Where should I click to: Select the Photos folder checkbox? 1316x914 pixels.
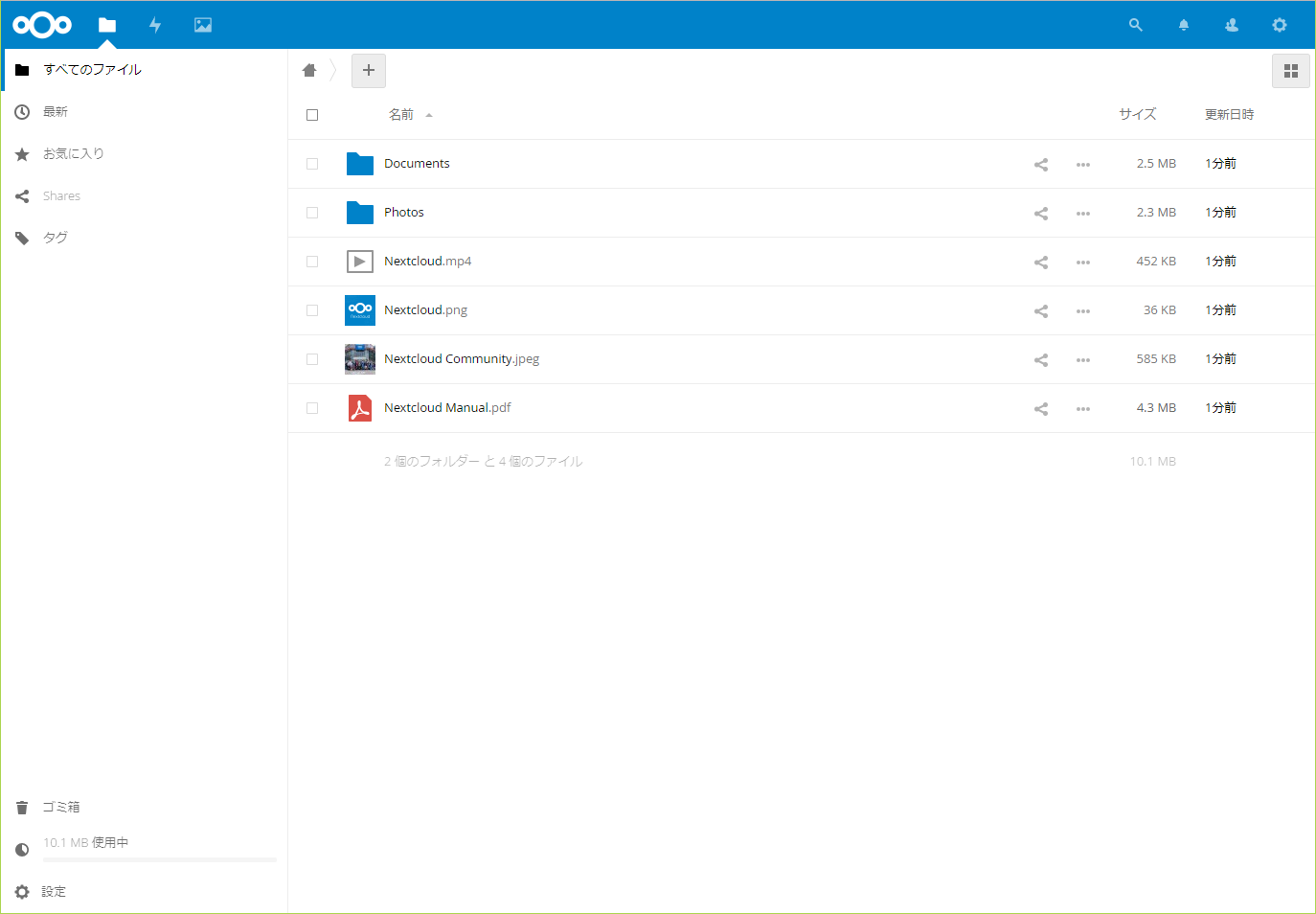coord(312,213)
